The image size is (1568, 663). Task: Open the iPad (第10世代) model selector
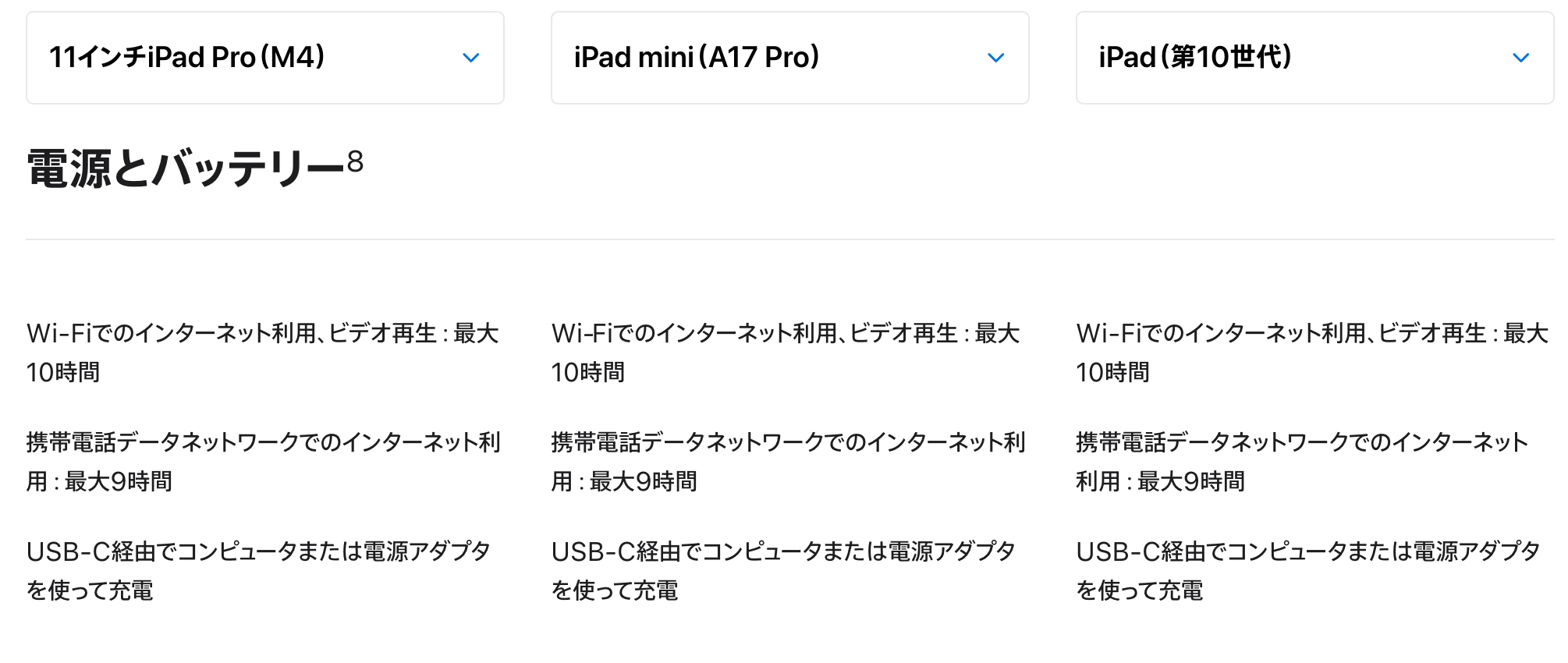1315,58
